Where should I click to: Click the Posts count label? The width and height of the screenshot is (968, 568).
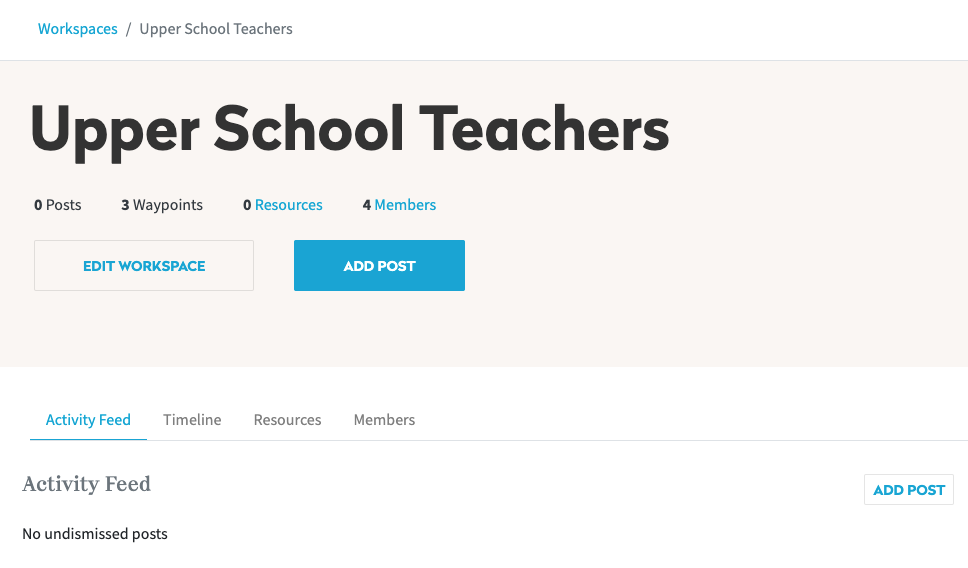57,205
